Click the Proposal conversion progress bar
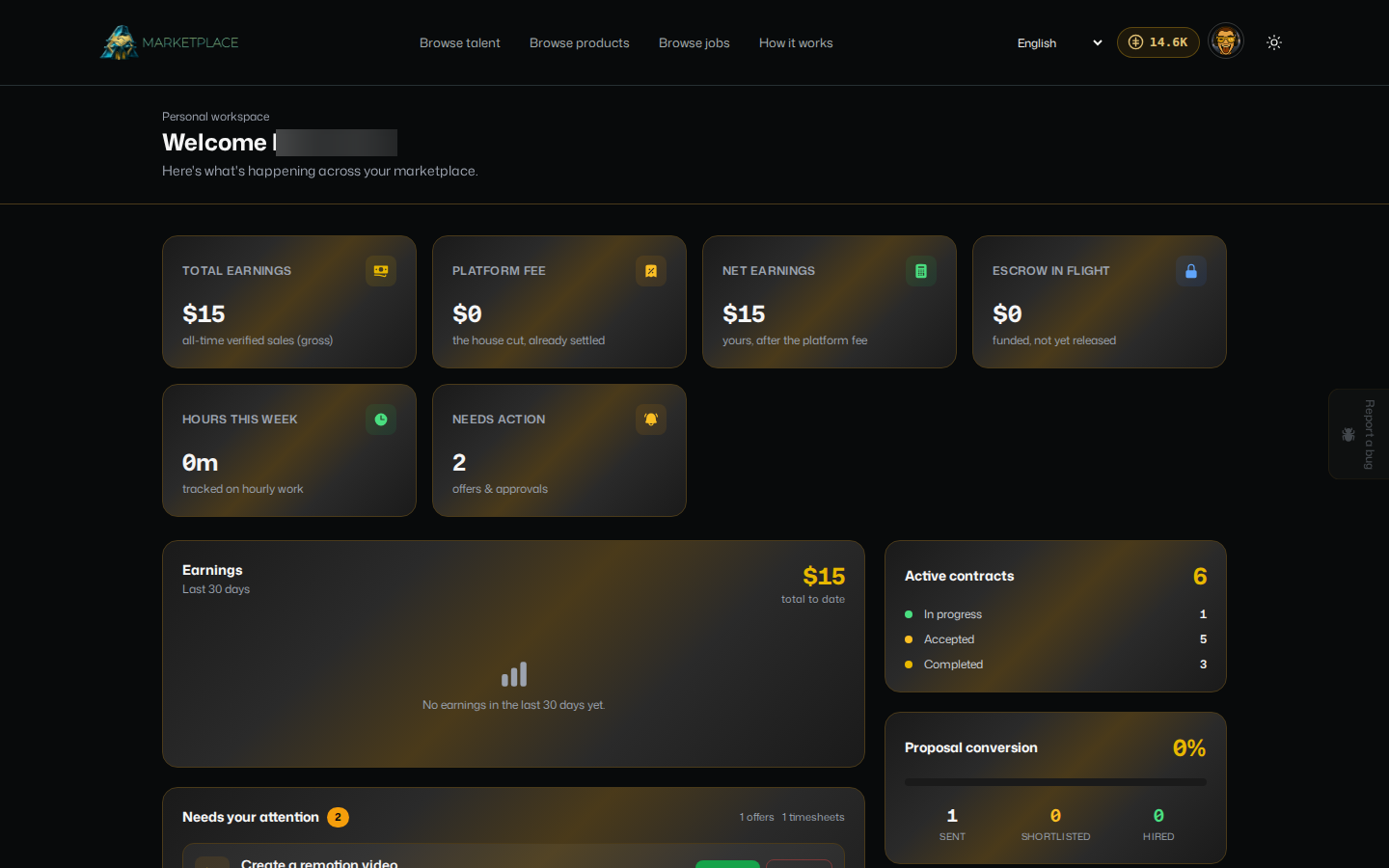 1055,782
